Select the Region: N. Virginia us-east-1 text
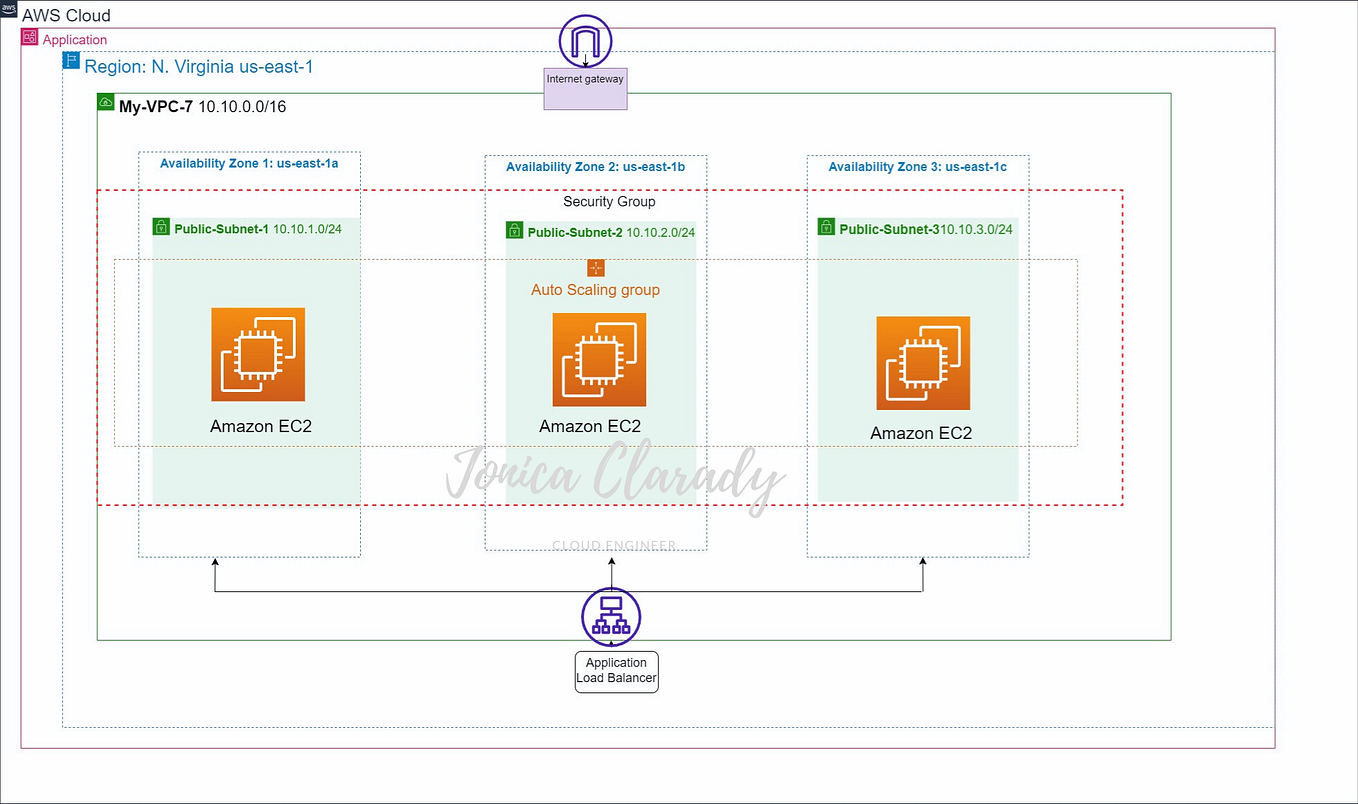The width and height of the screenshot is (1358, 804). coord(197,66)
